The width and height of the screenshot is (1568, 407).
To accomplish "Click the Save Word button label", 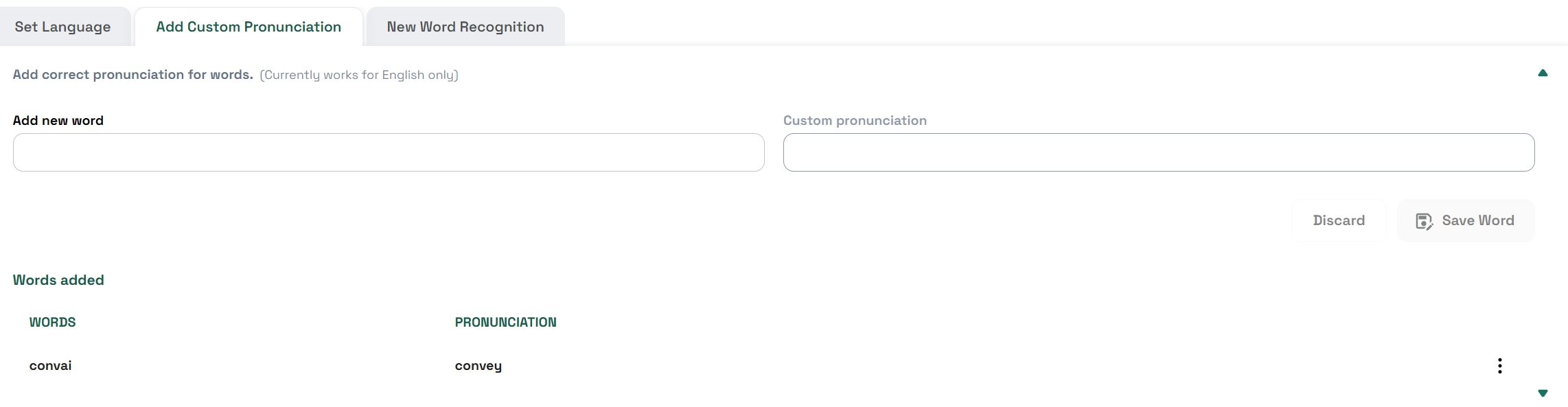I will pos(1477,220).
